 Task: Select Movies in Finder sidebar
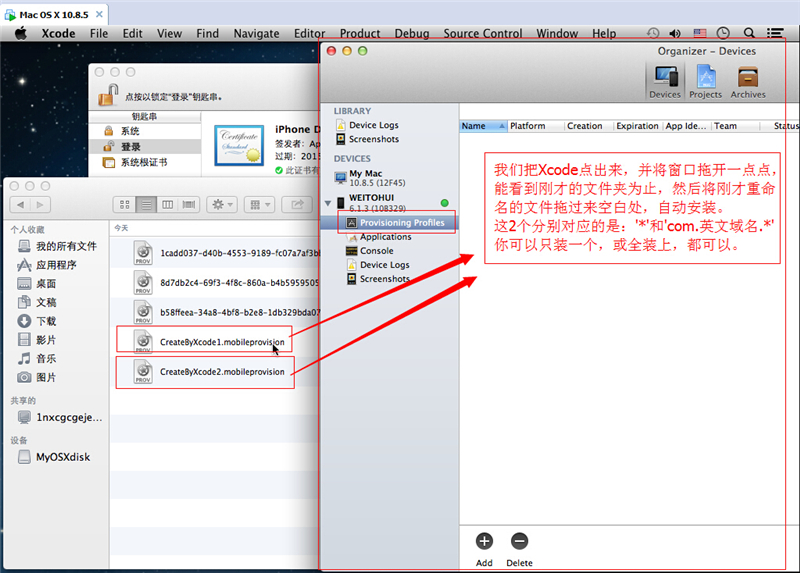click(37, 340)
